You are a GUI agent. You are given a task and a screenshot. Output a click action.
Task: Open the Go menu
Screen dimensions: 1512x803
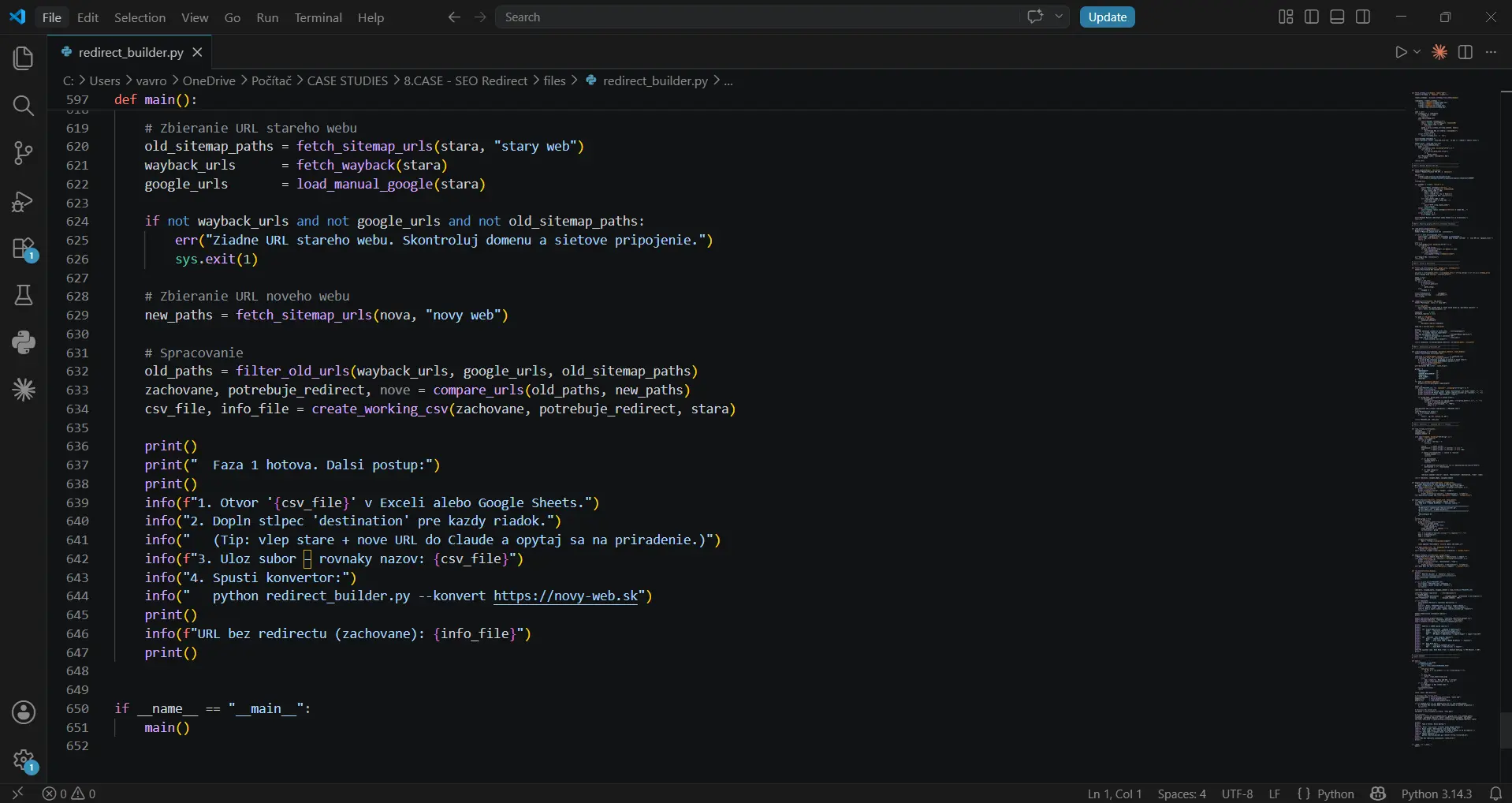(x=233, y=17)
